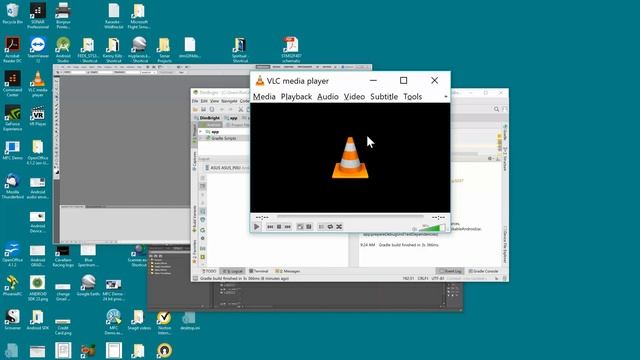Select the PhoenixRC desktop icon
This screenshot has width=640, height=360.
tap(12, 285)
